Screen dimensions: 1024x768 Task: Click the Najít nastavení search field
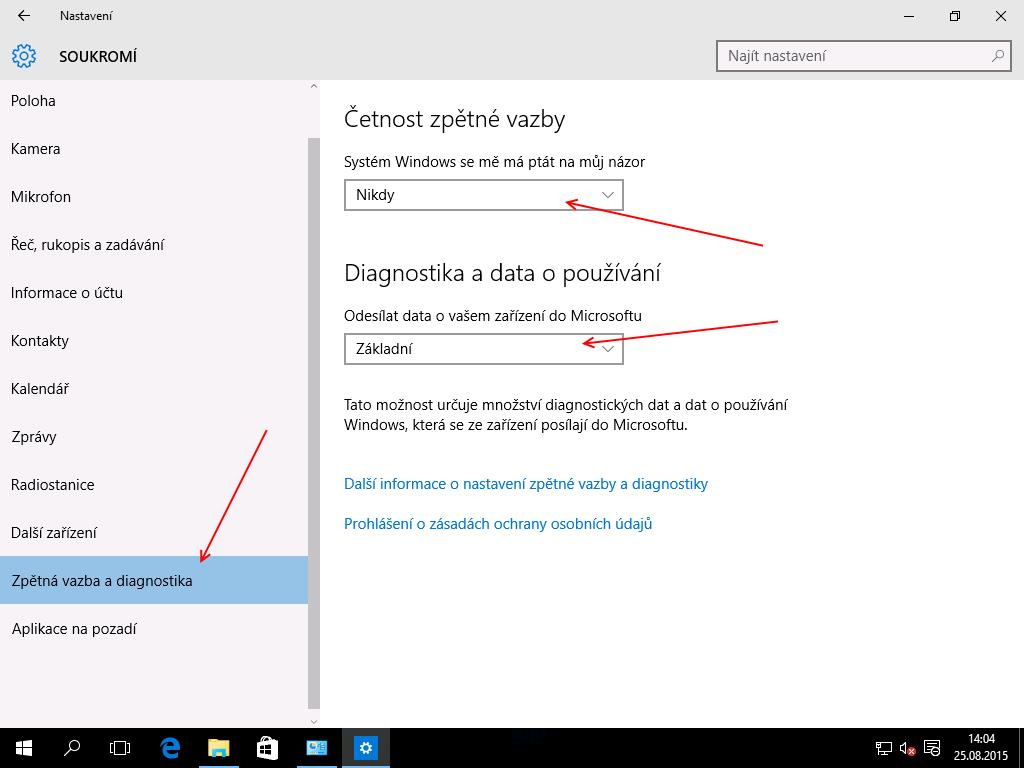click(x=855, y=56)
